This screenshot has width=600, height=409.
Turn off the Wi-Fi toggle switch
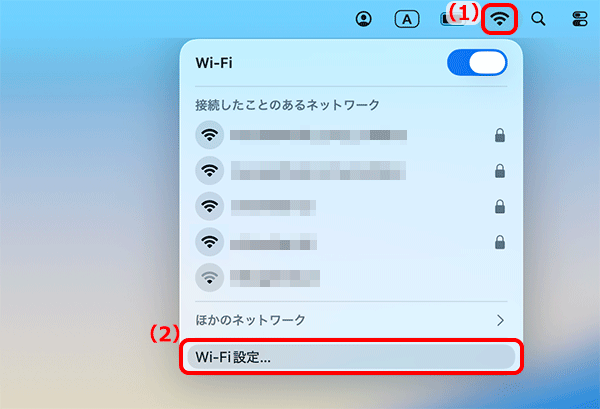[477, 62]
